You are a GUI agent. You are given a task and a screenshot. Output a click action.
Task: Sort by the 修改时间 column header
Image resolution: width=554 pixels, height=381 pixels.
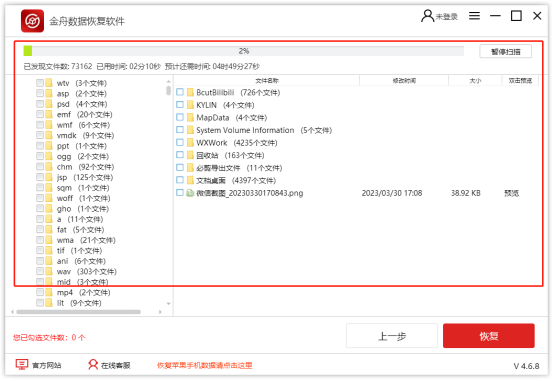click(404, 81)
